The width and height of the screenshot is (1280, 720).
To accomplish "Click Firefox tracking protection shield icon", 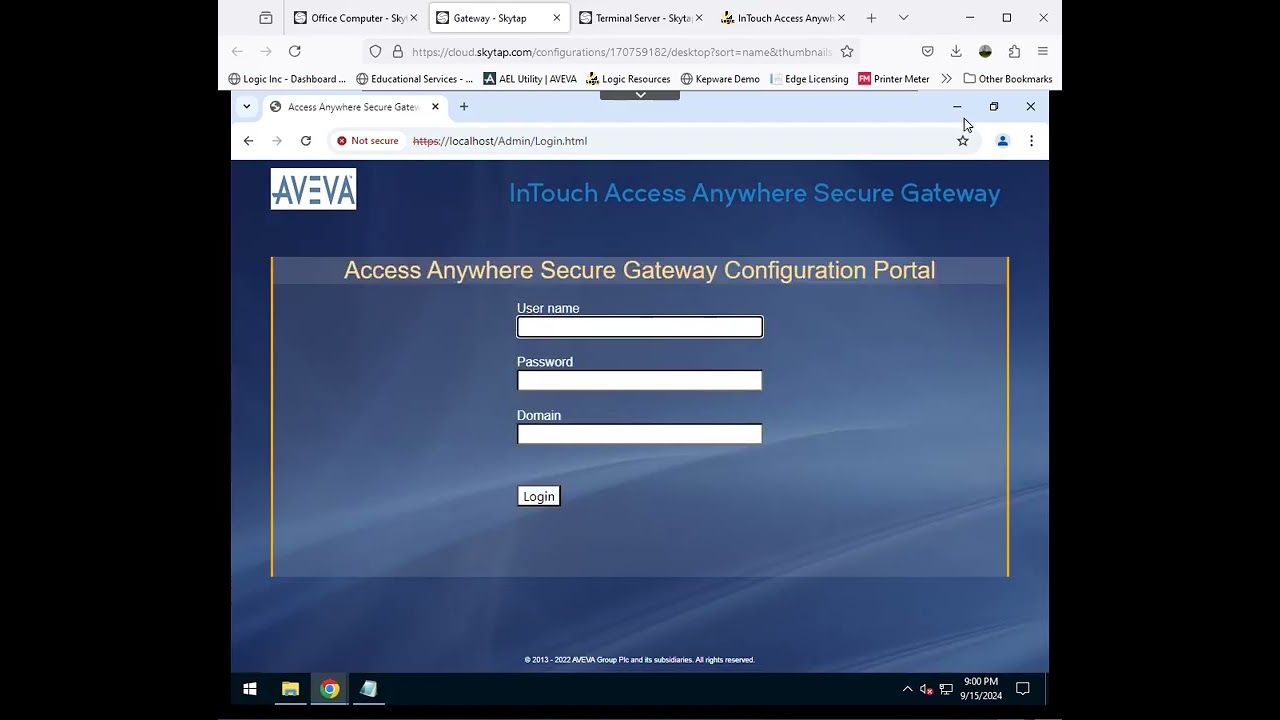I will [376, 52].
